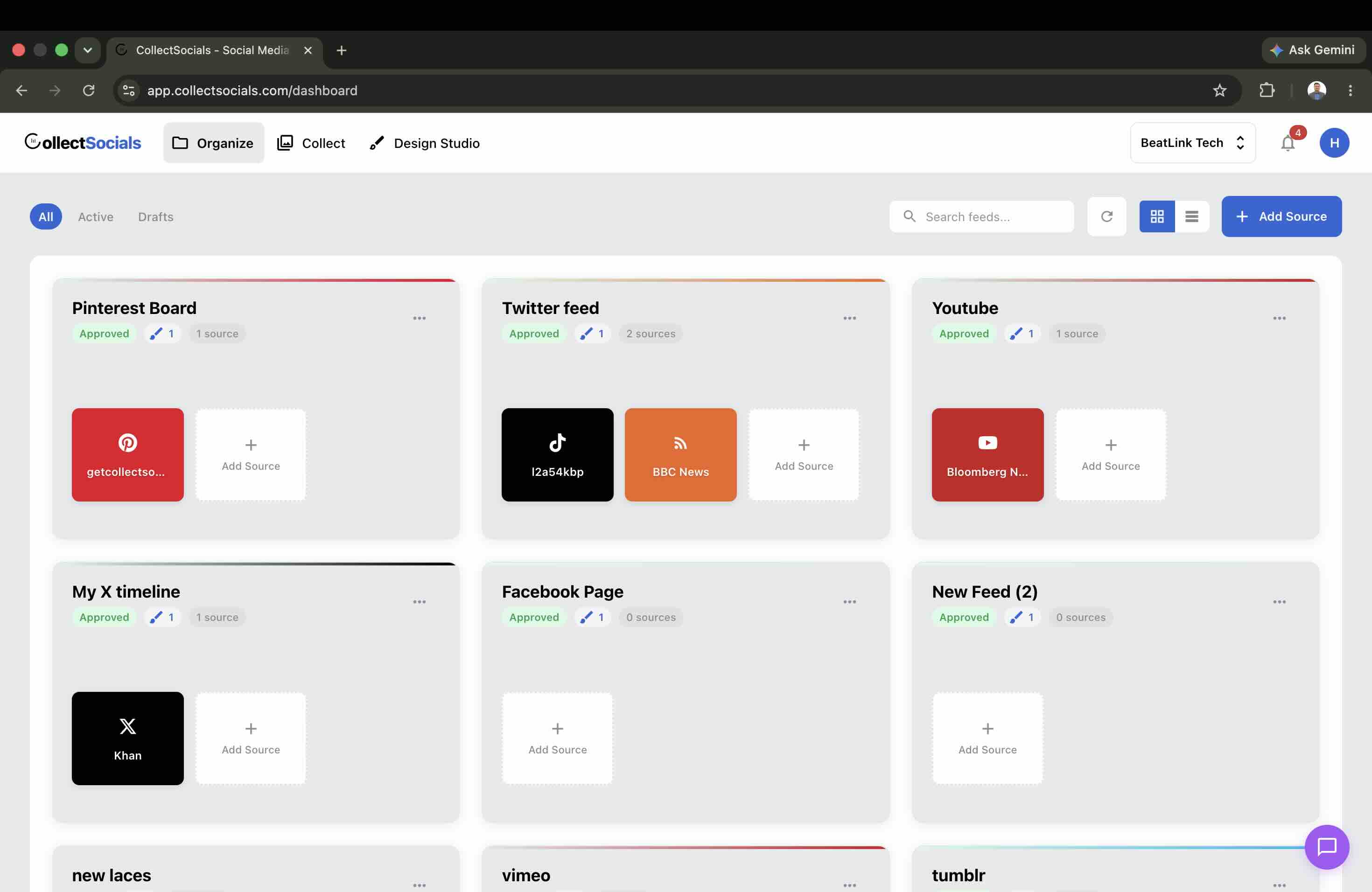Click the design badge on Twitter feed

click(x=593, y=334)
